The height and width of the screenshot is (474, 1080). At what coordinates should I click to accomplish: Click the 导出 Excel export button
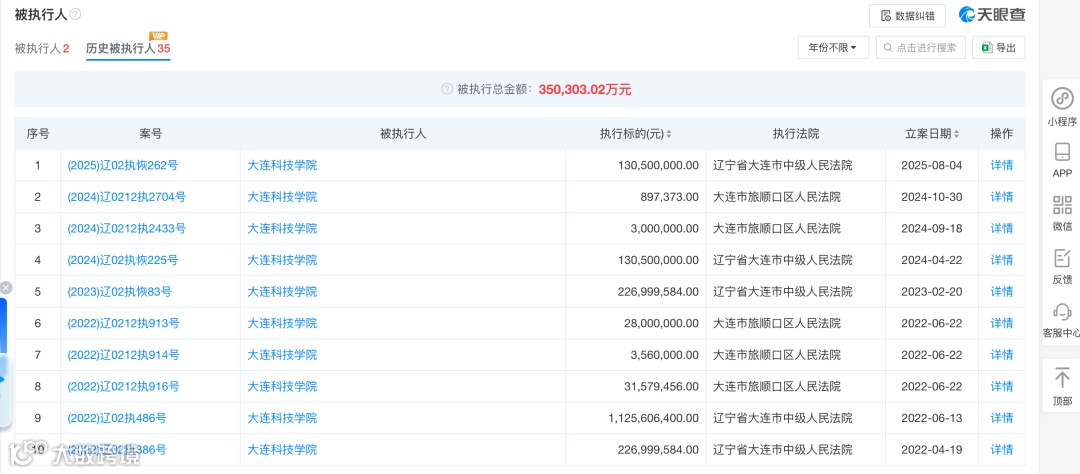pos(999,48)
